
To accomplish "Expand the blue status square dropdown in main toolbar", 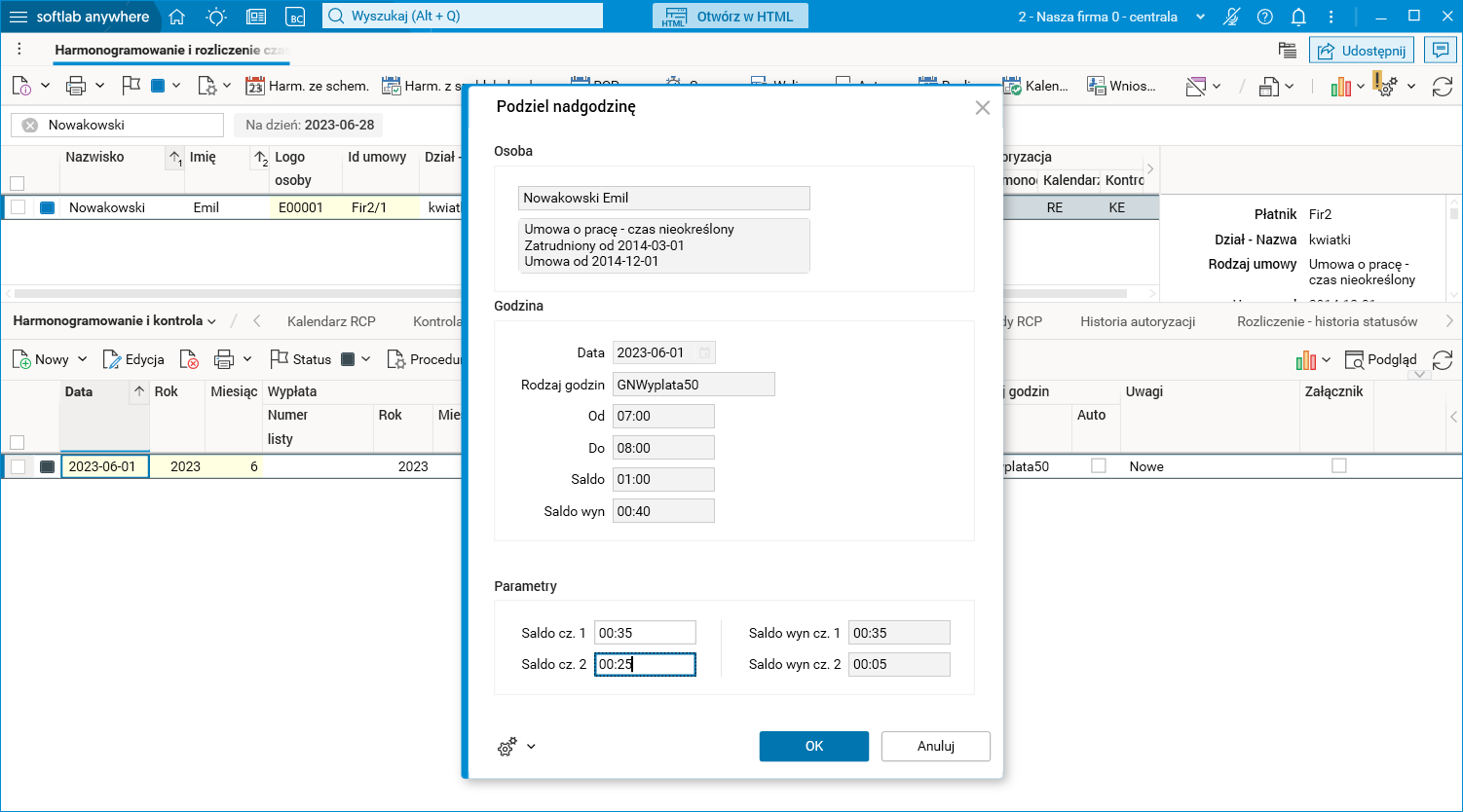I will [x=176, y=86].
